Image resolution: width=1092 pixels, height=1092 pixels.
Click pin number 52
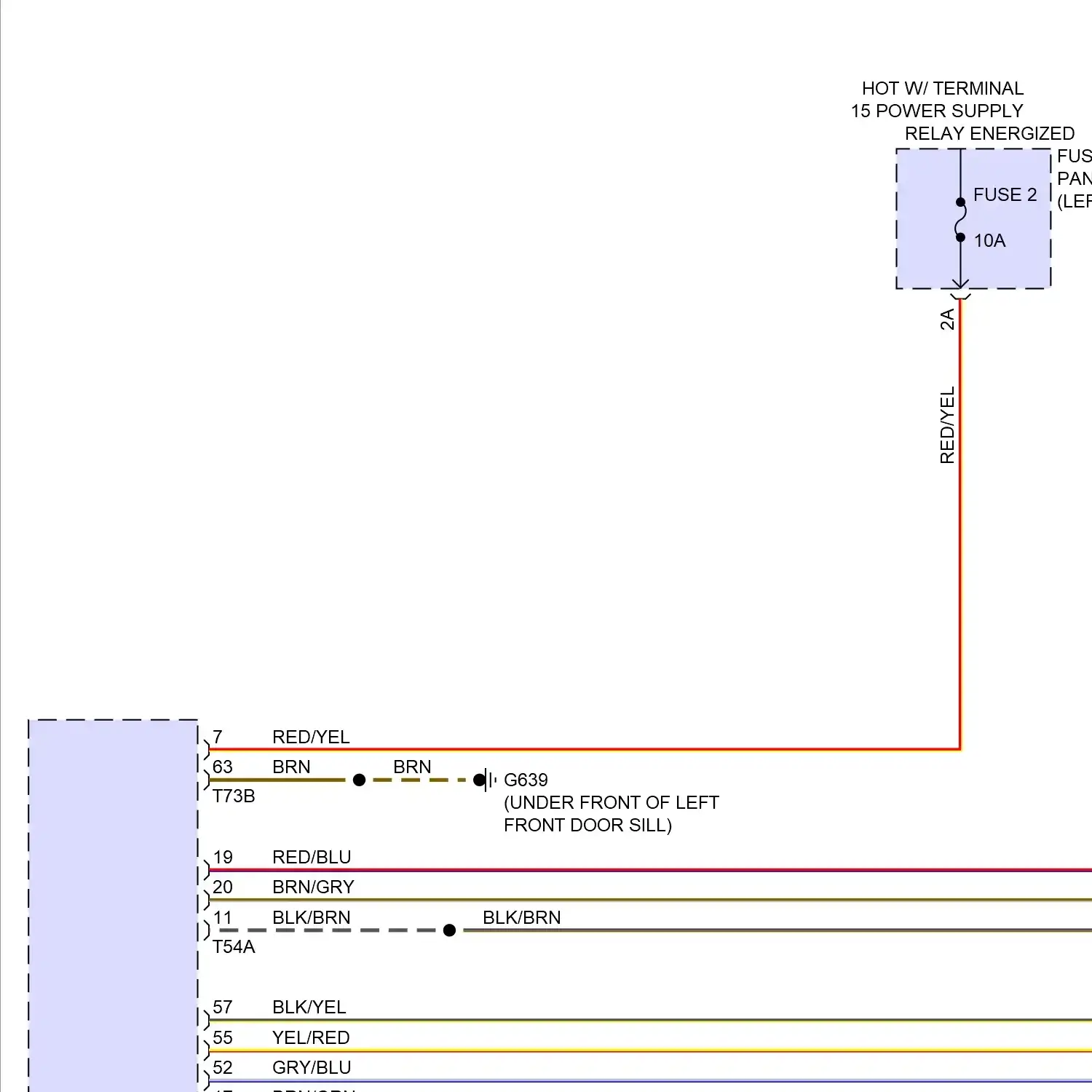(223, 1068)
